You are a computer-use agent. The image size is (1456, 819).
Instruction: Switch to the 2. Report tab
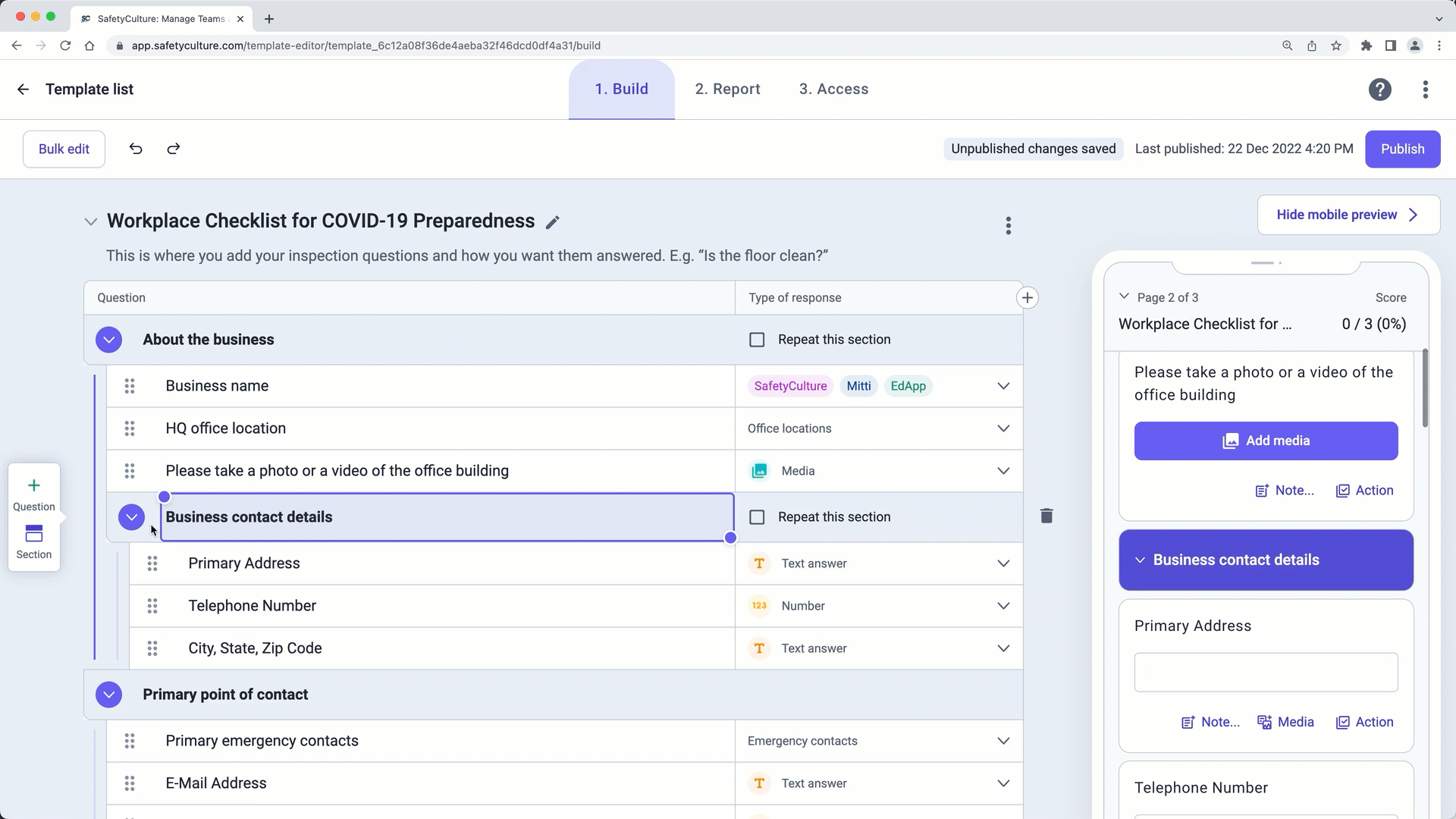point(727,89)
